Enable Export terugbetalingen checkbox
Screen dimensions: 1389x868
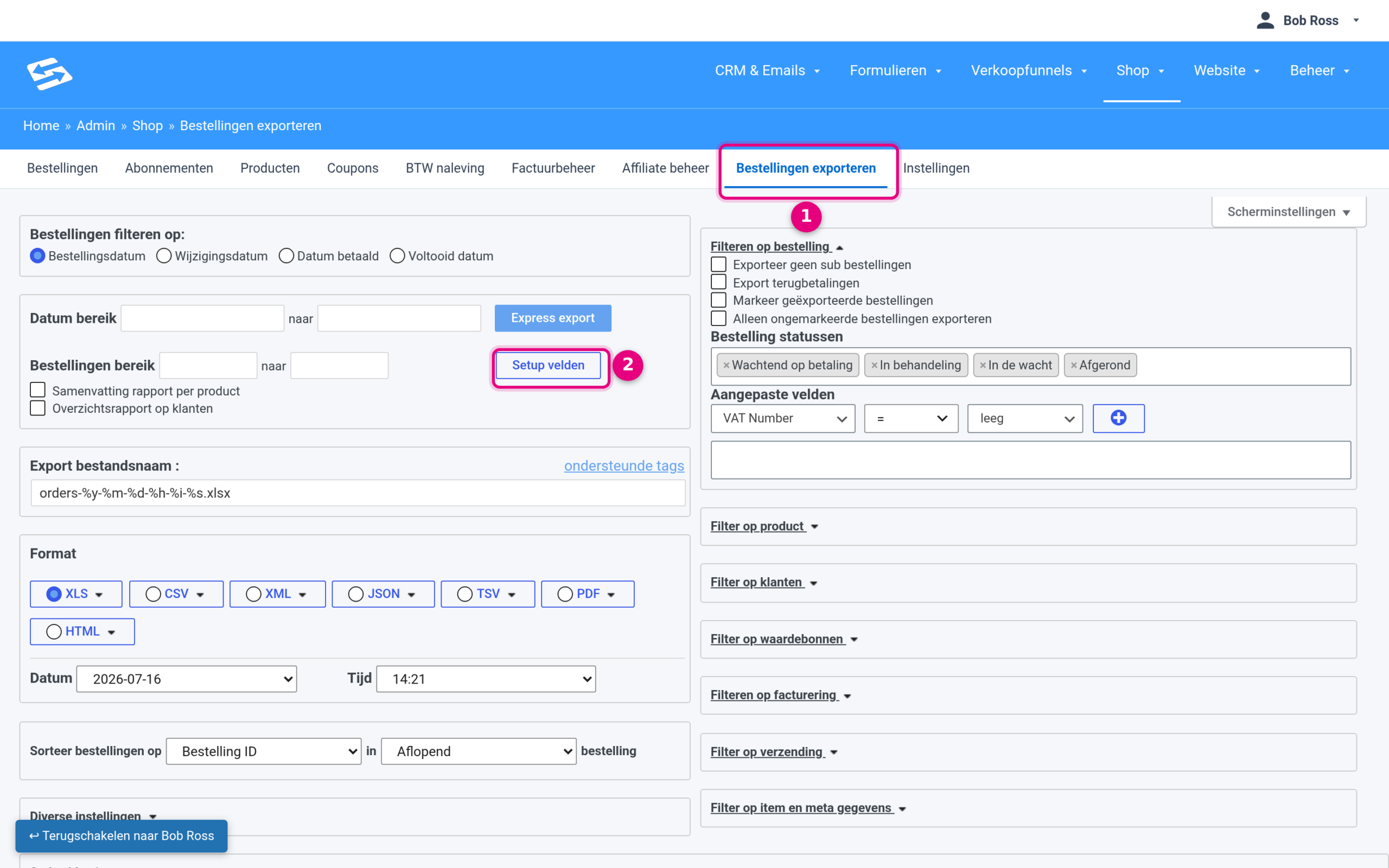pyautogui.click(x=718, y=283)
